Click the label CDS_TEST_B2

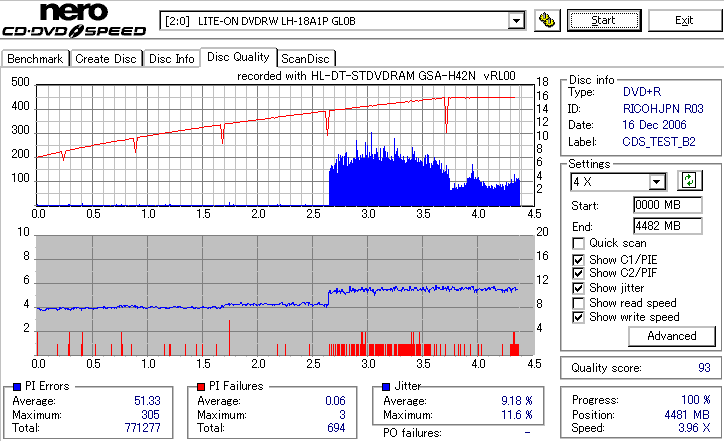click(659, 142)
